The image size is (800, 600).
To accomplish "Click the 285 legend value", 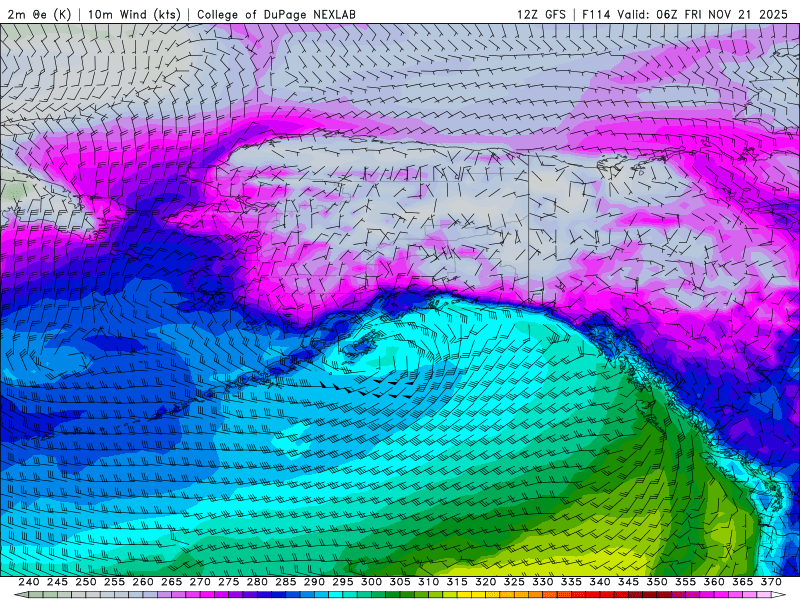I will tap(286, 582).
